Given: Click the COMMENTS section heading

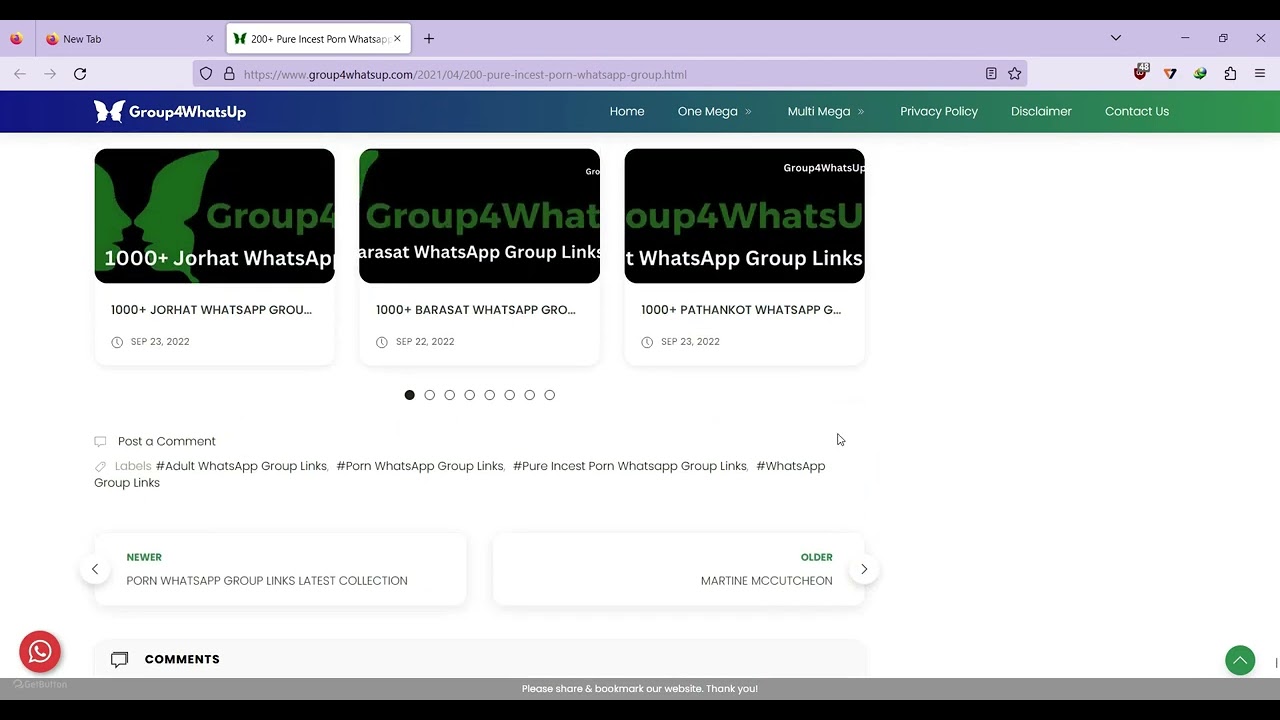Looking at the screenshot, I should (182, 660).
